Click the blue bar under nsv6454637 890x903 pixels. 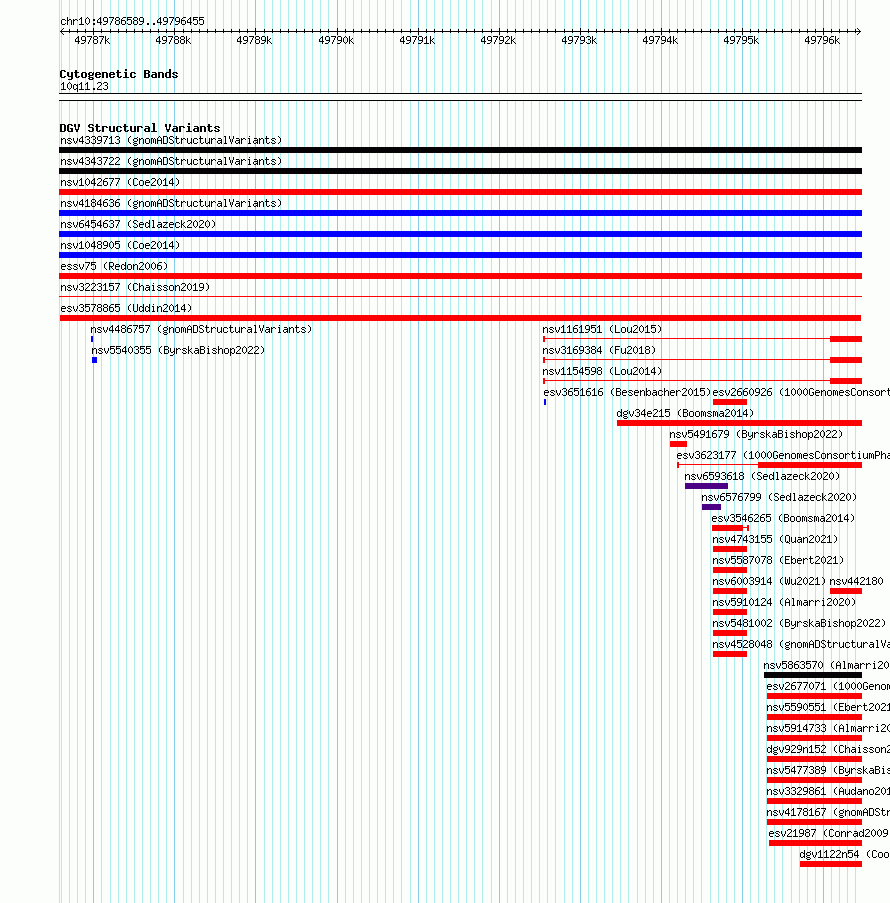click(x=461, y=234)
